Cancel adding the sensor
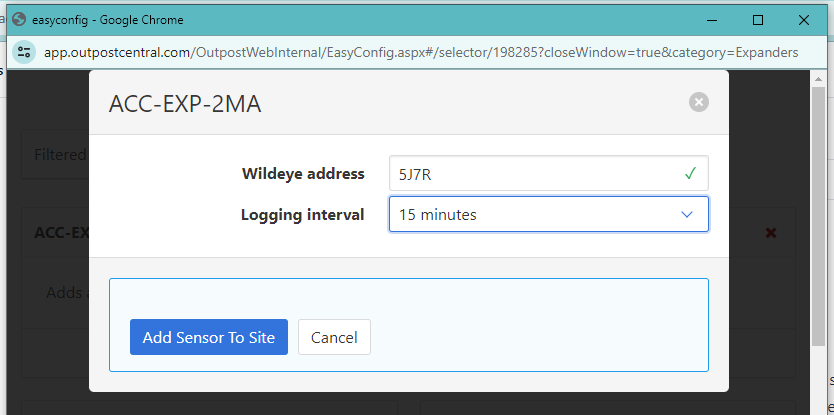Screen dimensions: 834x415 click(334, 337)
